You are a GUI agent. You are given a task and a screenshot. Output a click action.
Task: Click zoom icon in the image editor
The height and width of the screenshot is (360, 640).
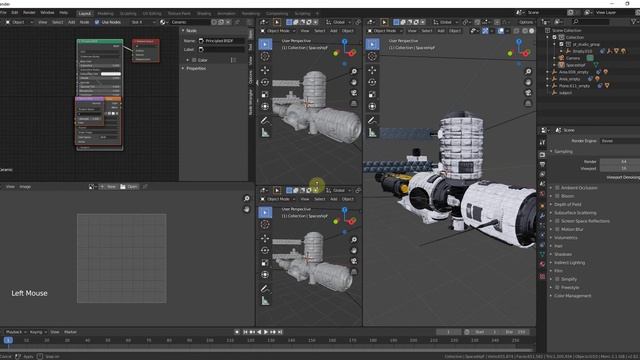[x=247, y=198]
